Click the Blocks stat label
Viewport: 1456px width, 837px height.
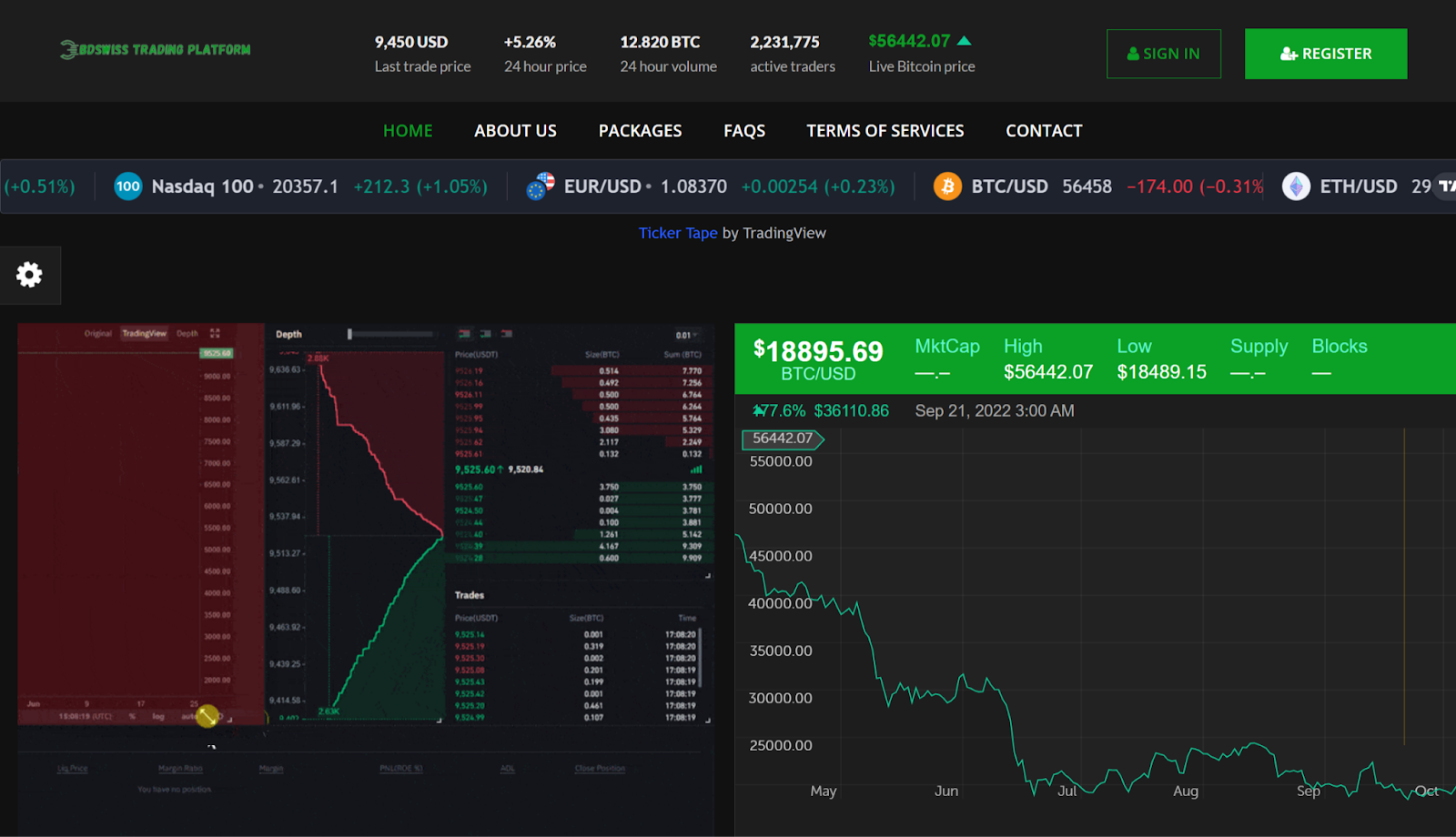[x=1340, y=347]
